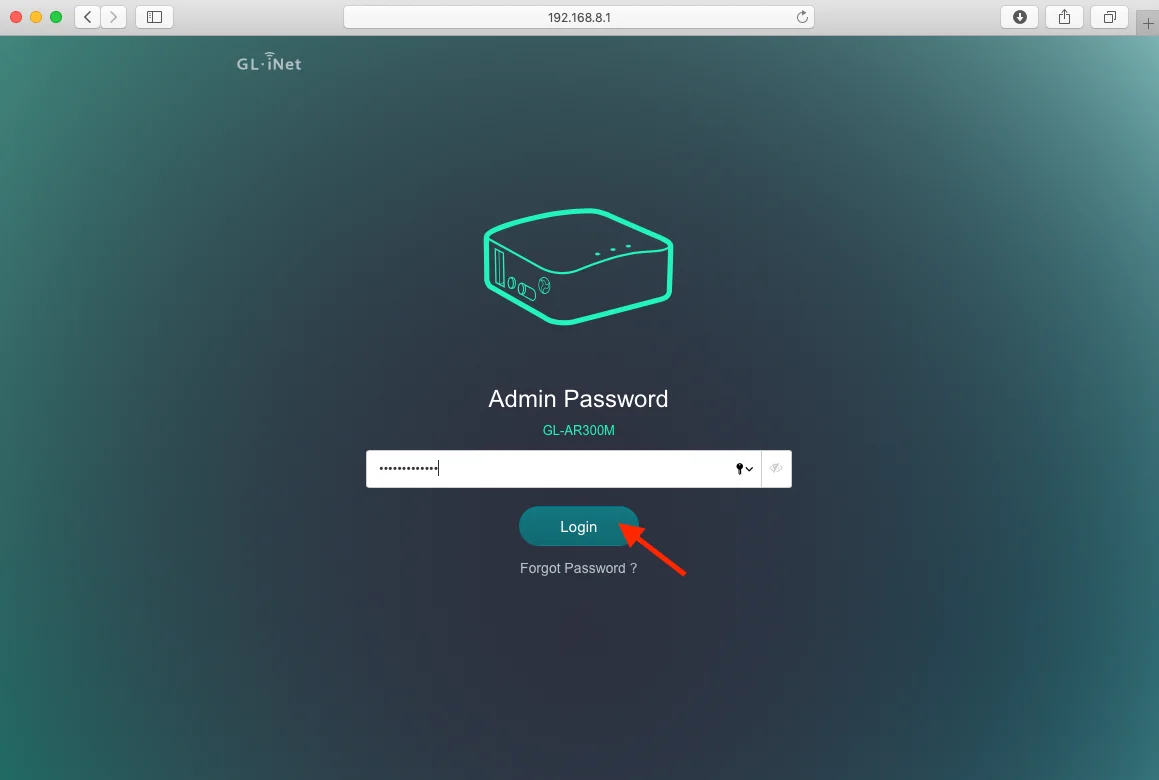Viewport: 1159px width, 780px height.
Task: Click the router illustration
Action: click(x=578, y=267)
